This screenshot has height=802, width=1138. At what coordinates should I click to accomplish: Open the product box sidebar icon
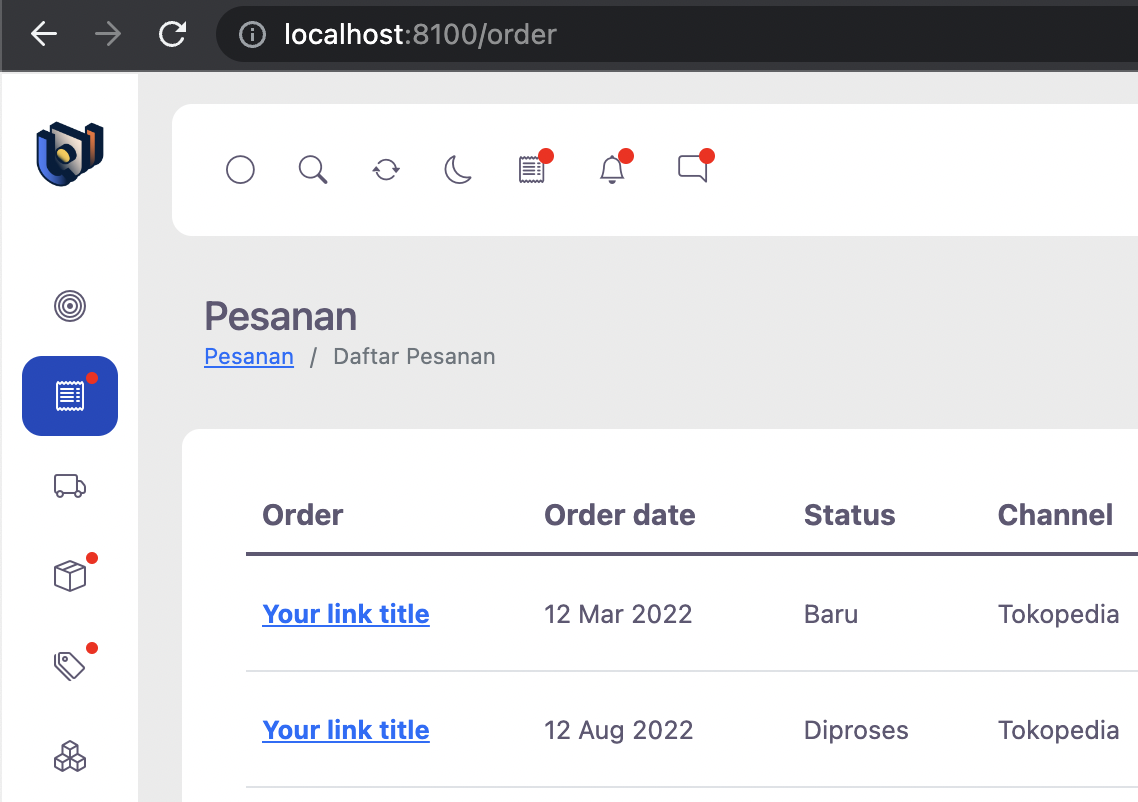70,576
